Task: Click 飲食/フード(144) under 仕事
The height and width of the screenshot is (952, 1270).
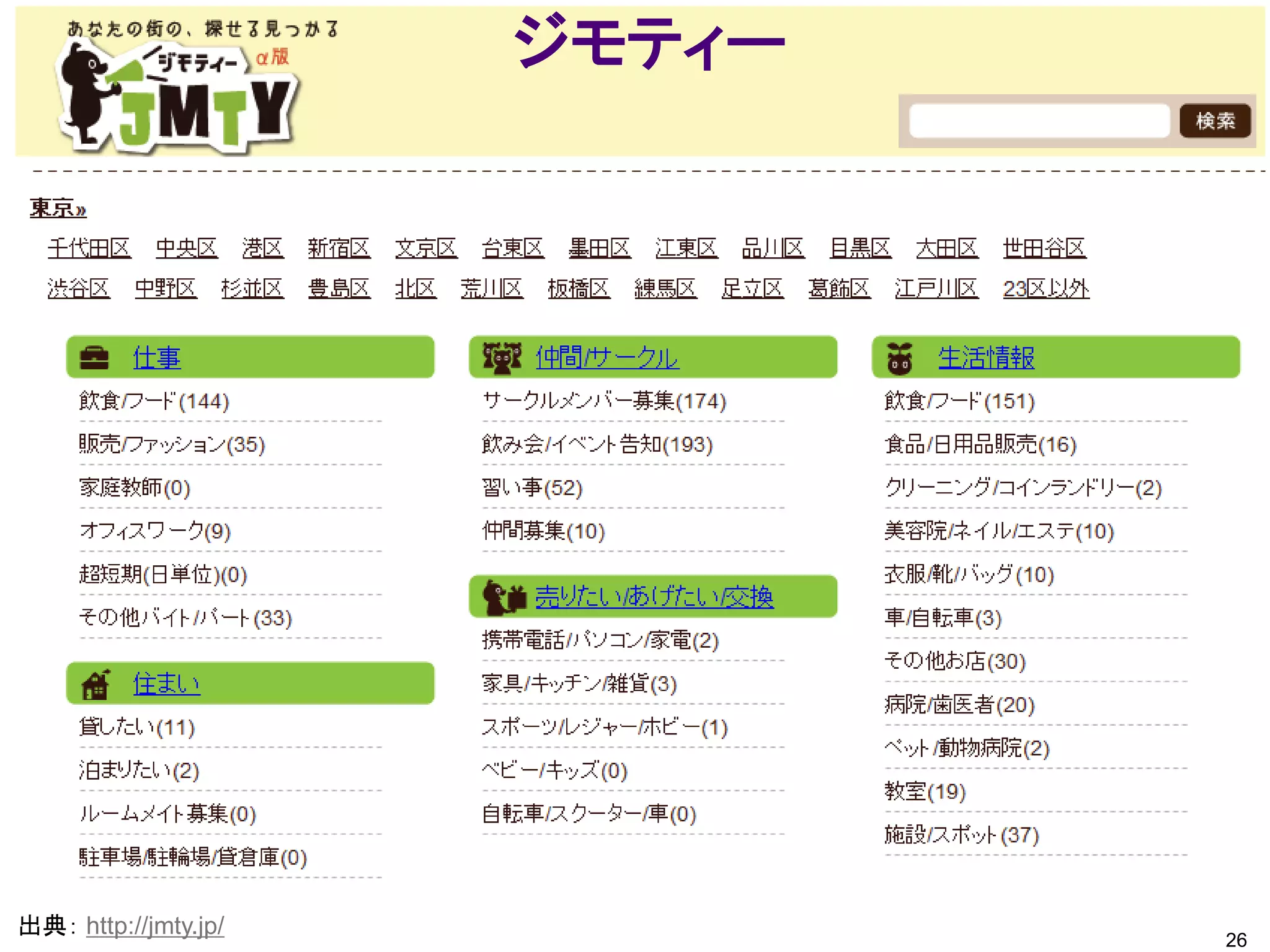Action: 154,401
